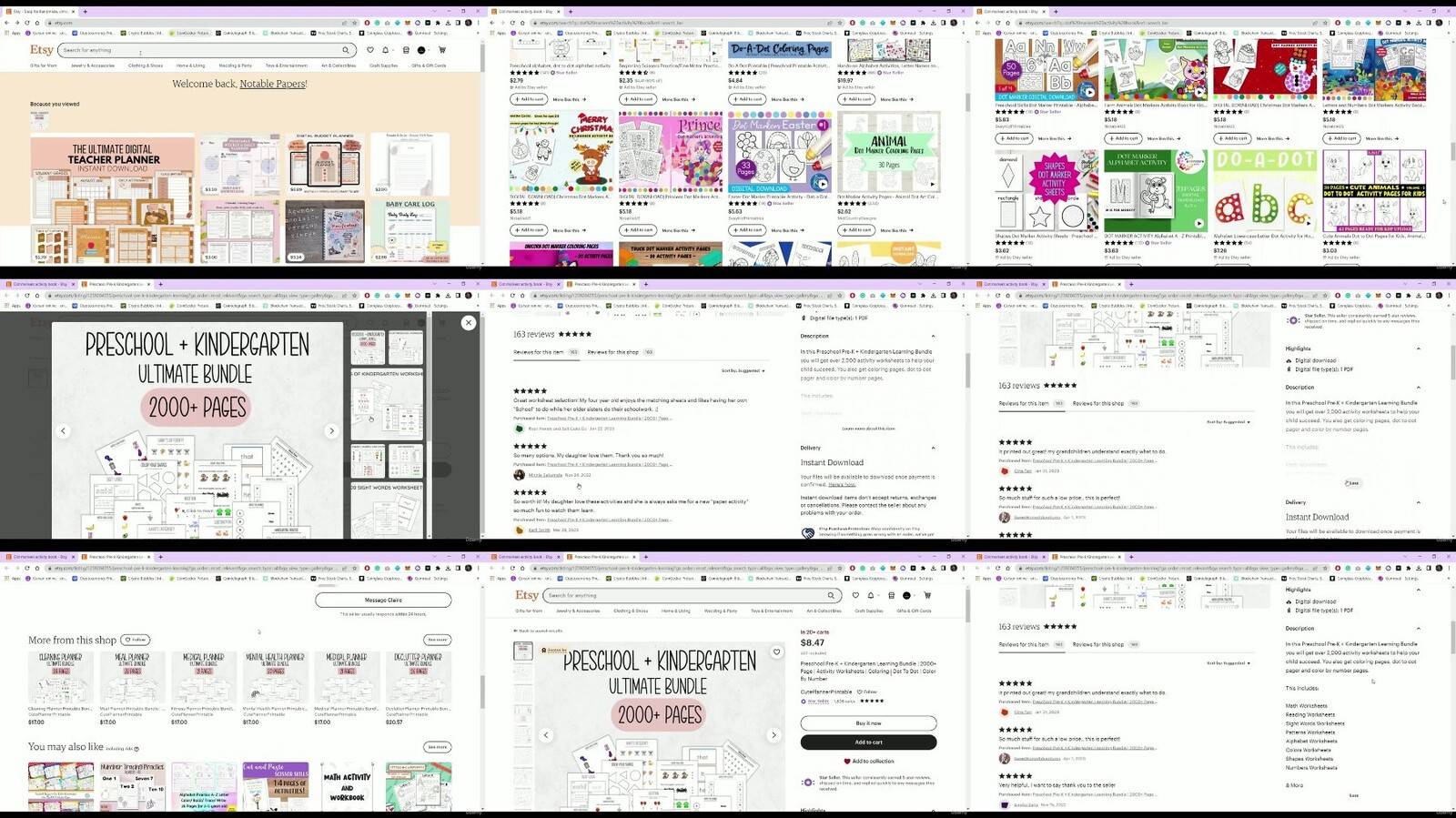Open Toys & Entertainment category on Welcome back homepage

point(287,66)
